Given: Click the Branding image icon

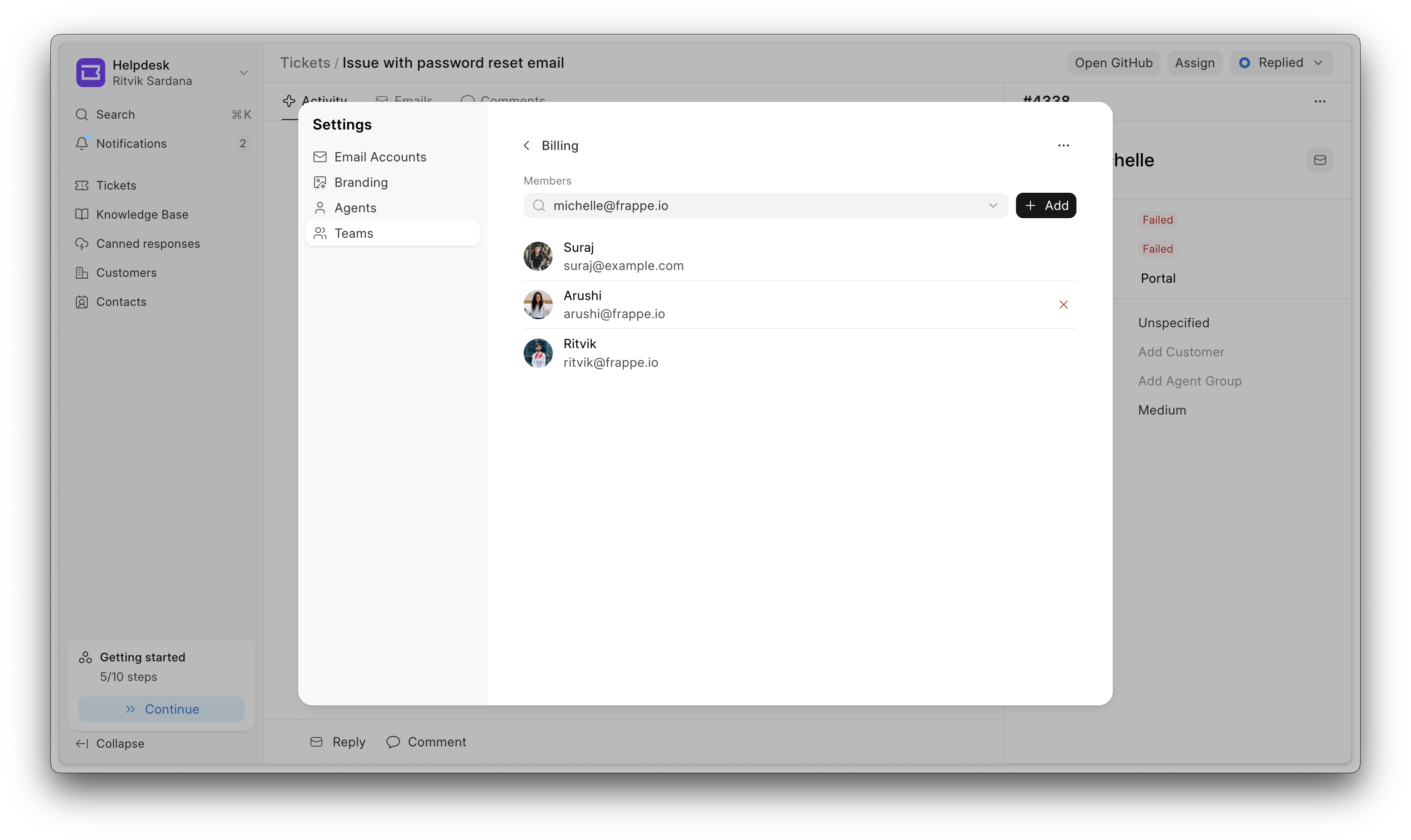Looking at the screenshot, I should (x=320, y=182).
